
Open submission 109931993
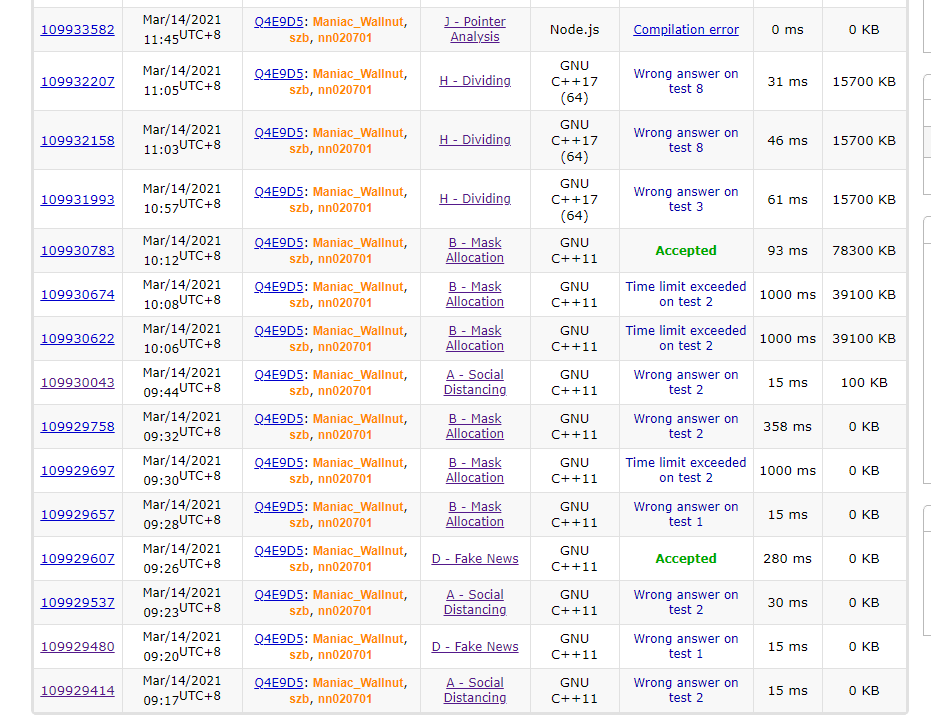(x=77, y=199)
